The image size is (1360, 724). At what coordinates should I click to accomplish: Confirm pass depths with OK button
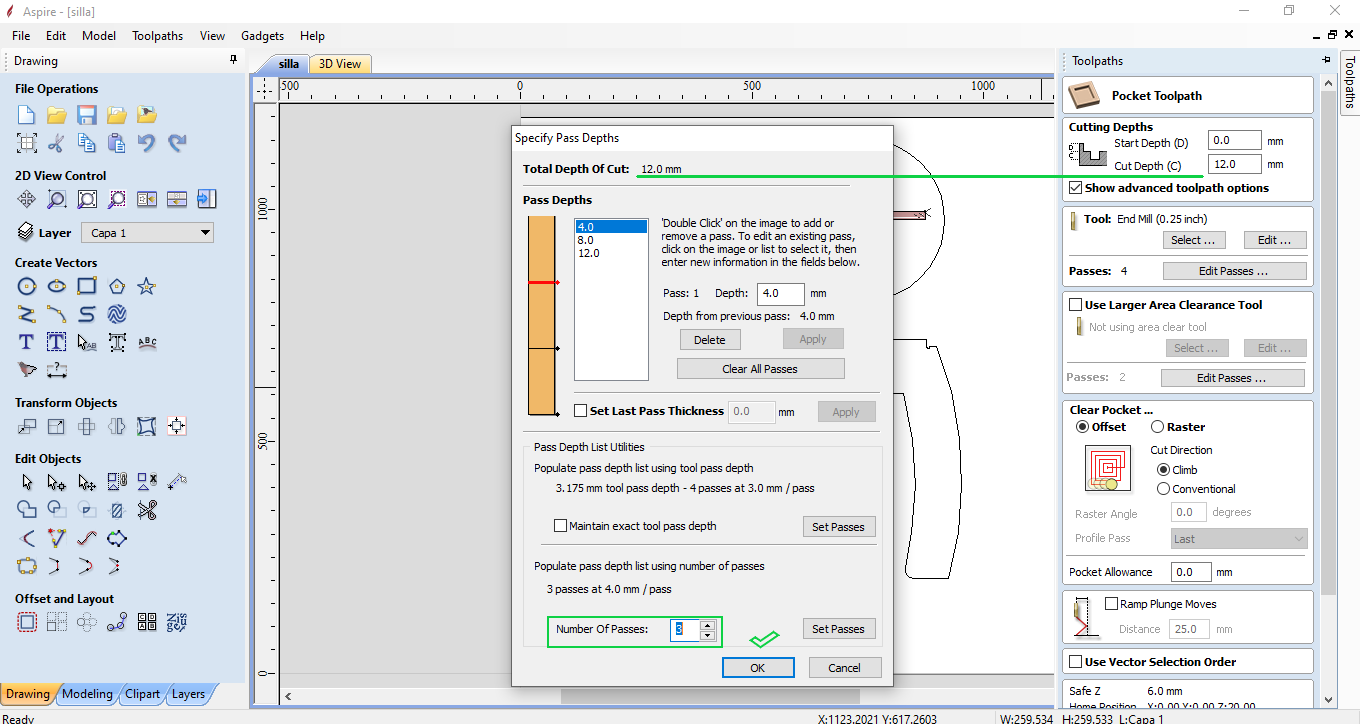[758, 668]
